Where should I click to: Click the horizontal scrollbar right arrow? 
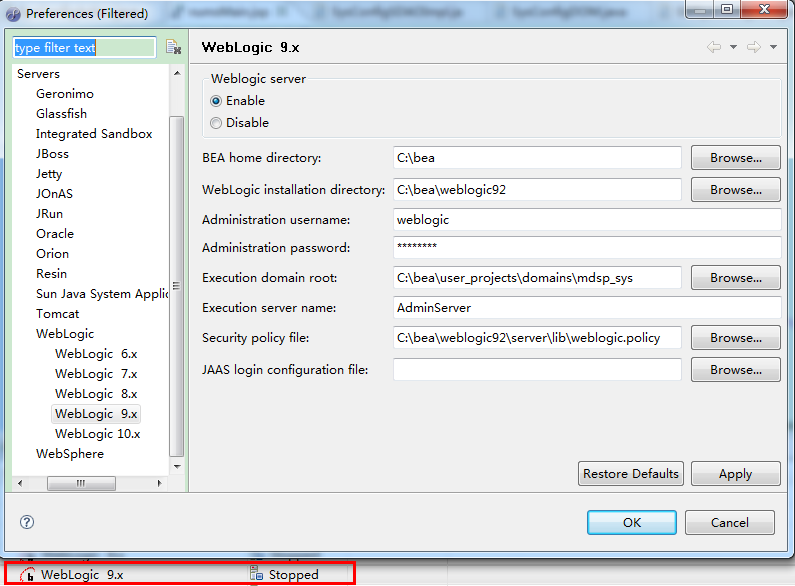point(159,483)
